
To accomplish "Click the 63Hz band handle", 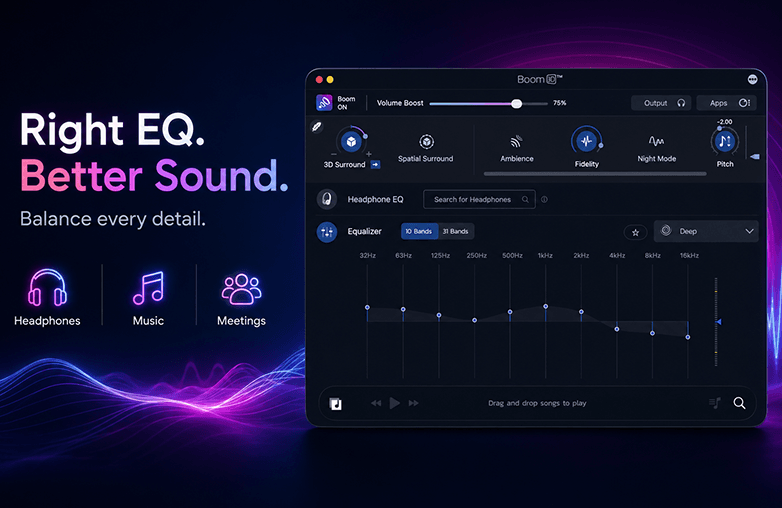I will click(x=403, y=310).
